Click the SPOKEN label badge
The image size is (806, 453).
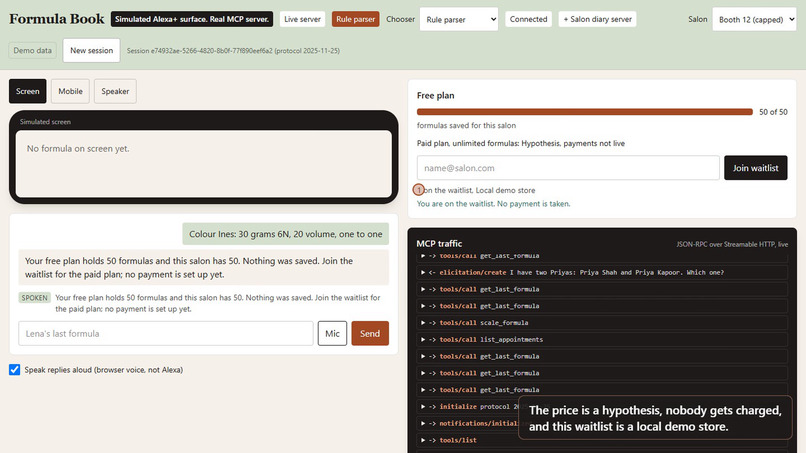34,298
